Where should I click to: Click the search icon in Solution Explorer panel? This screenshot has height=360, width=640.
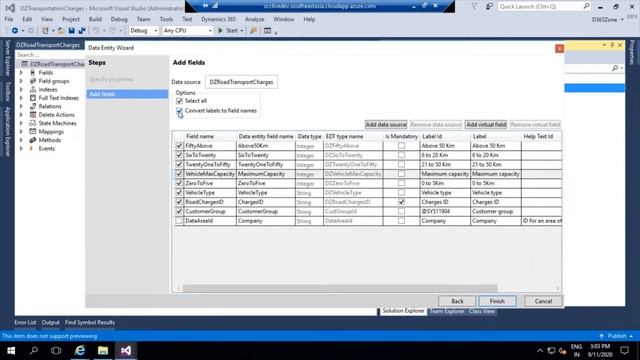point(615,68)
